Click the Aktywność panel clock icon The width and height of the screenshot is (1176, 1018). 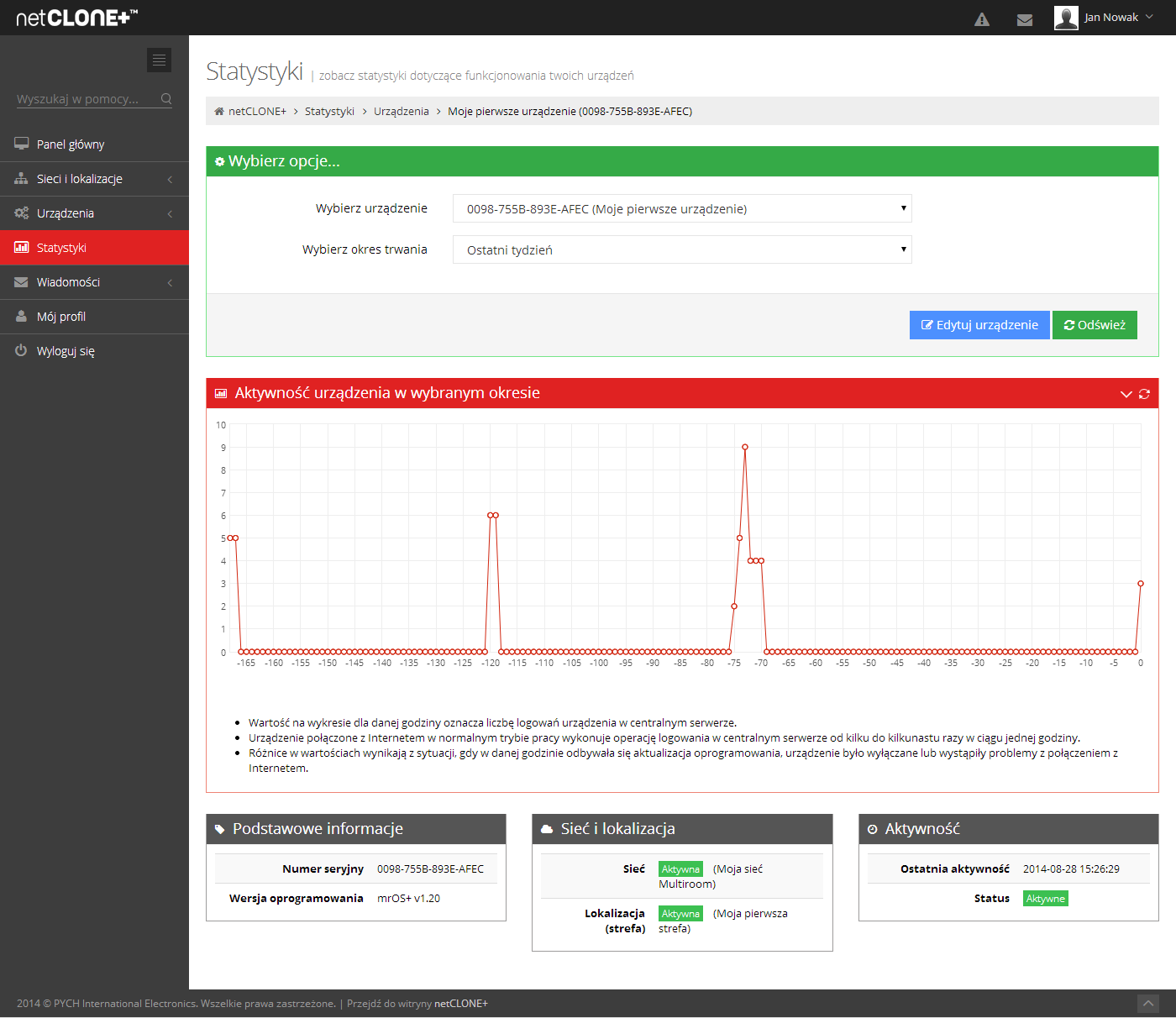tap(873, 829)
